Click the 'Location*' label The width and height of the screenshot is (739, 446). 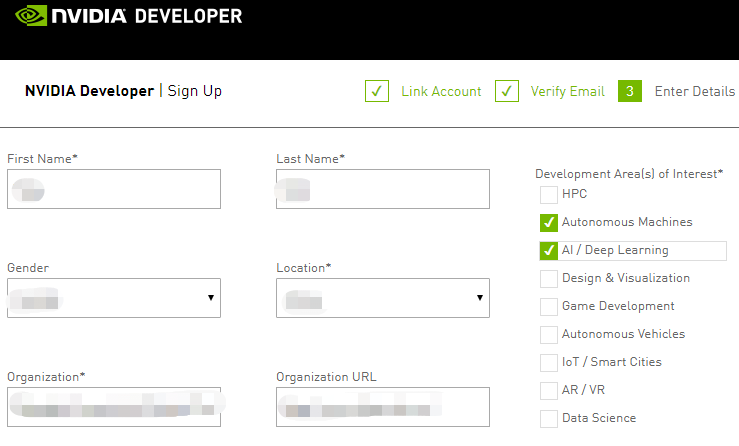click(304, 268)
